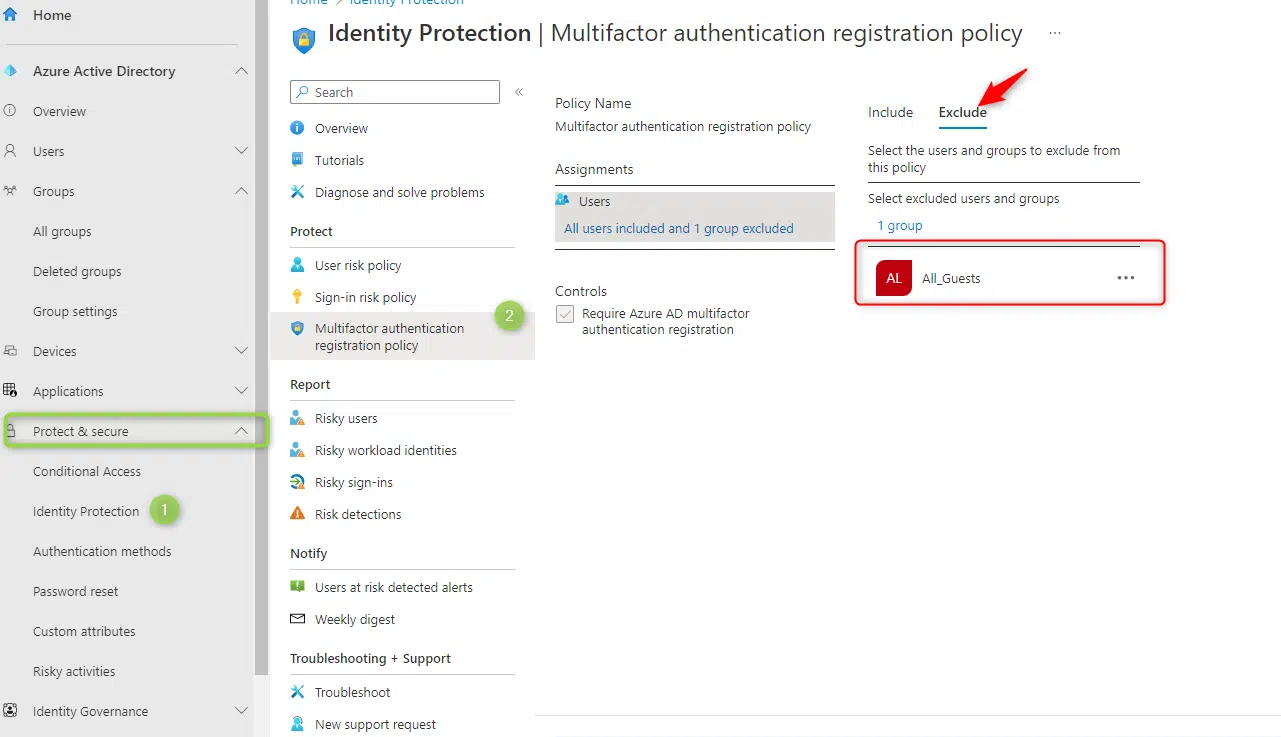Click 'Risky sign-ins' label

(x=354, y=482)
